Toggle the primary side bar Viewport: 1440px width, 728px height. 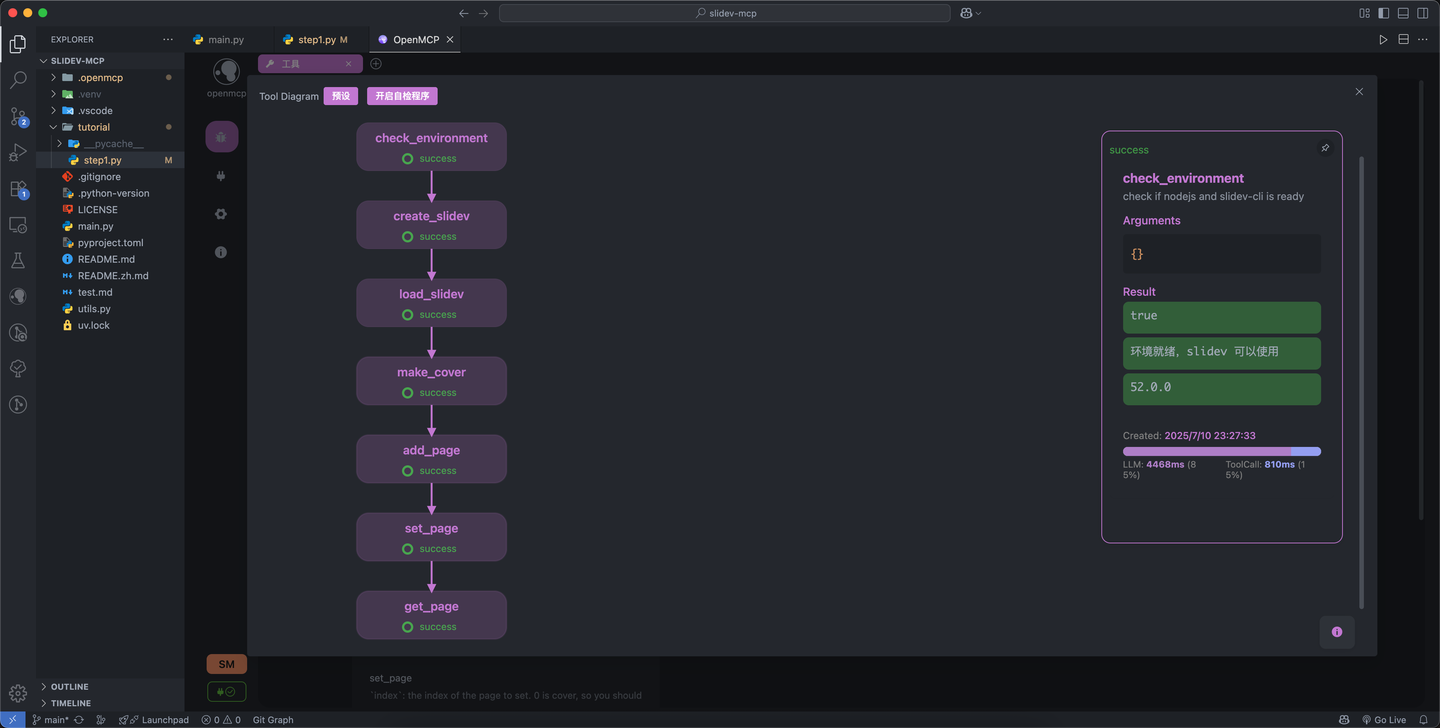coord(1384,13)
